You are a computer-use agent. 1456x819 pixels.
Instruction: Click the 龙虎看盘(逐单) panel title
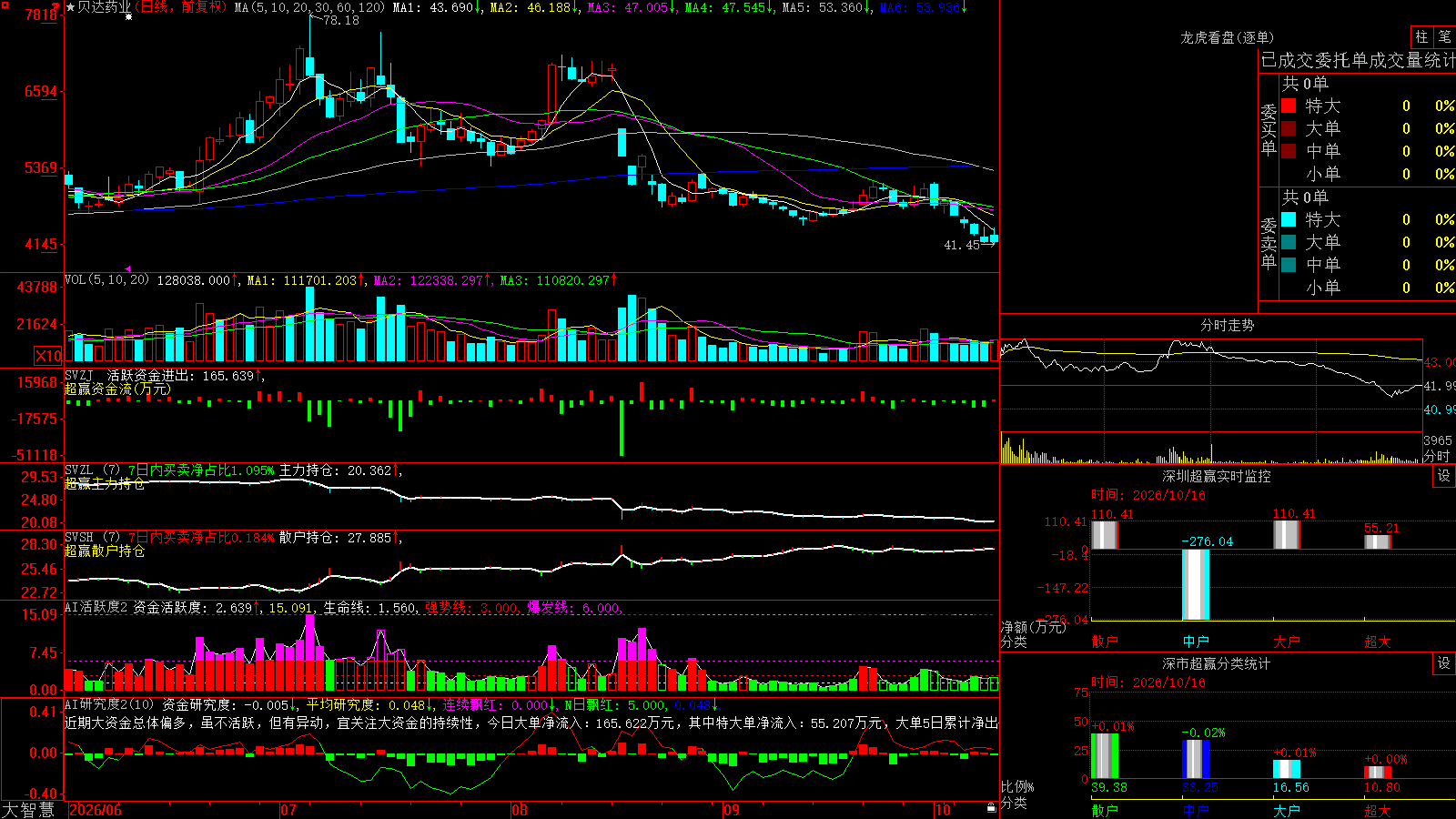(x=1227, y=37)
